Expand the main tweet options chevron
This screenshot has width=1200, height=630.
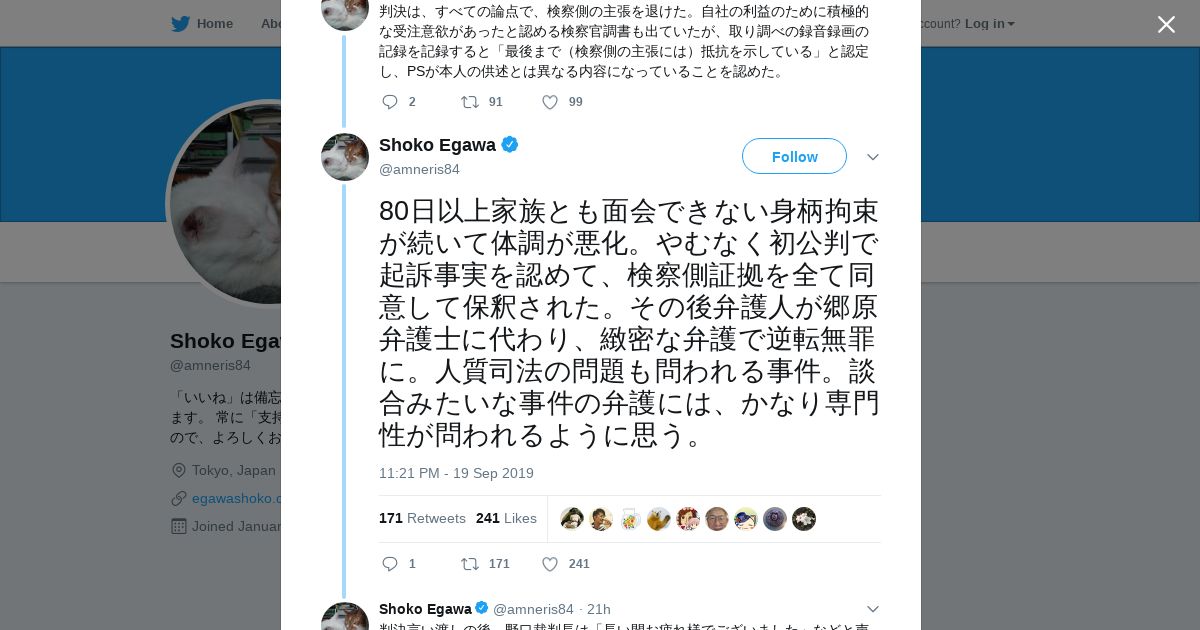pos(872,157)
